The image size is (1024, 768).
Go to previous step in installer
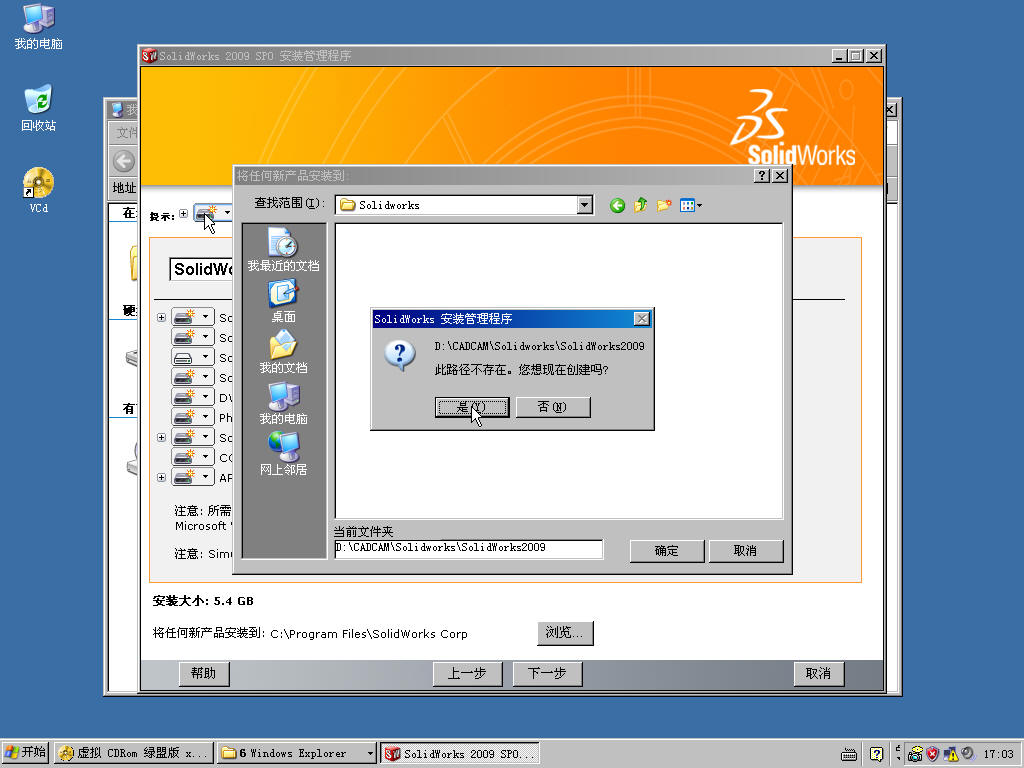coord(468,673)
